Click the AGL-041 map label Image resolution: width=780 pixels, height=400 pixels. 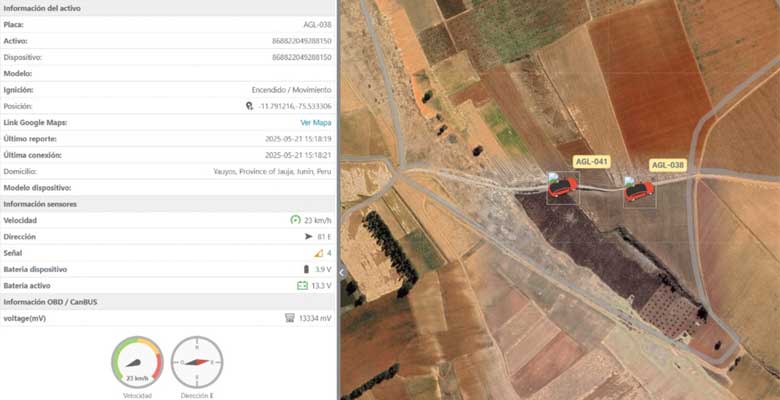pyautogui.click(x=591, y=161)
